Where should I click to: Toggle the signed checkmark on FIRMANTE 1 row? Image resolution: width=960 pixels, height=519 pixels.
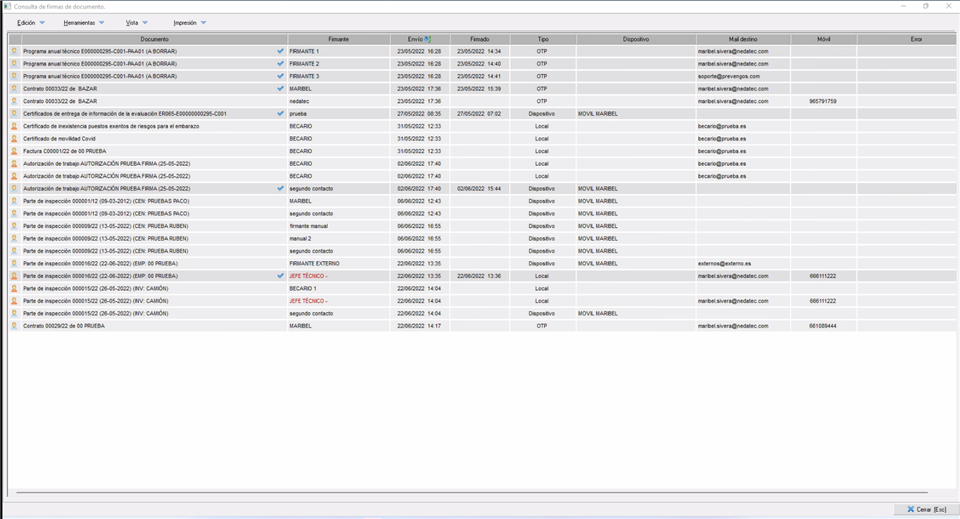click(280, 51)
